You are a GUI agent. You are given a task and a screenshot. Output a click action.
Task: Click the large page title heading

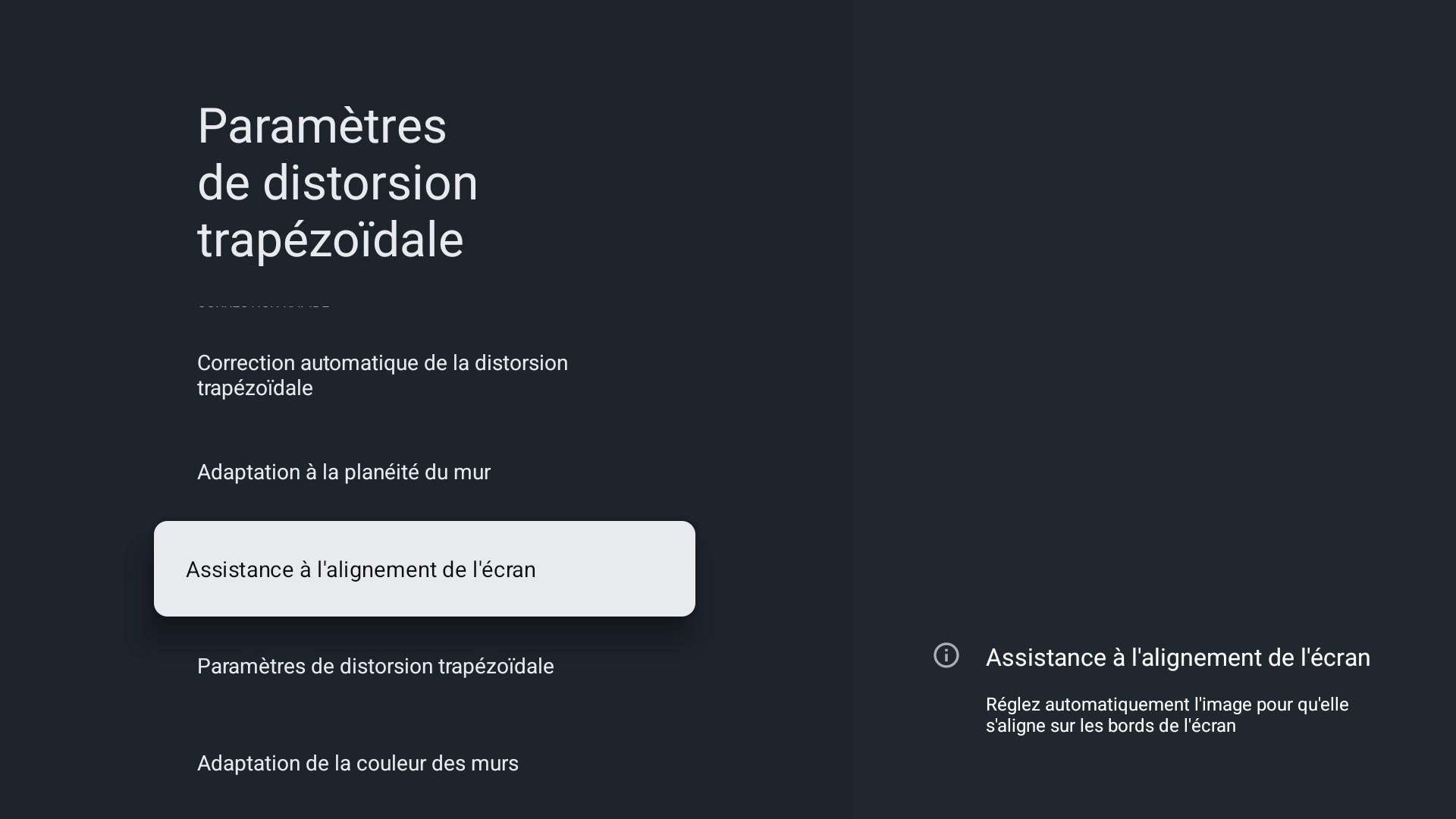[337, 183]
